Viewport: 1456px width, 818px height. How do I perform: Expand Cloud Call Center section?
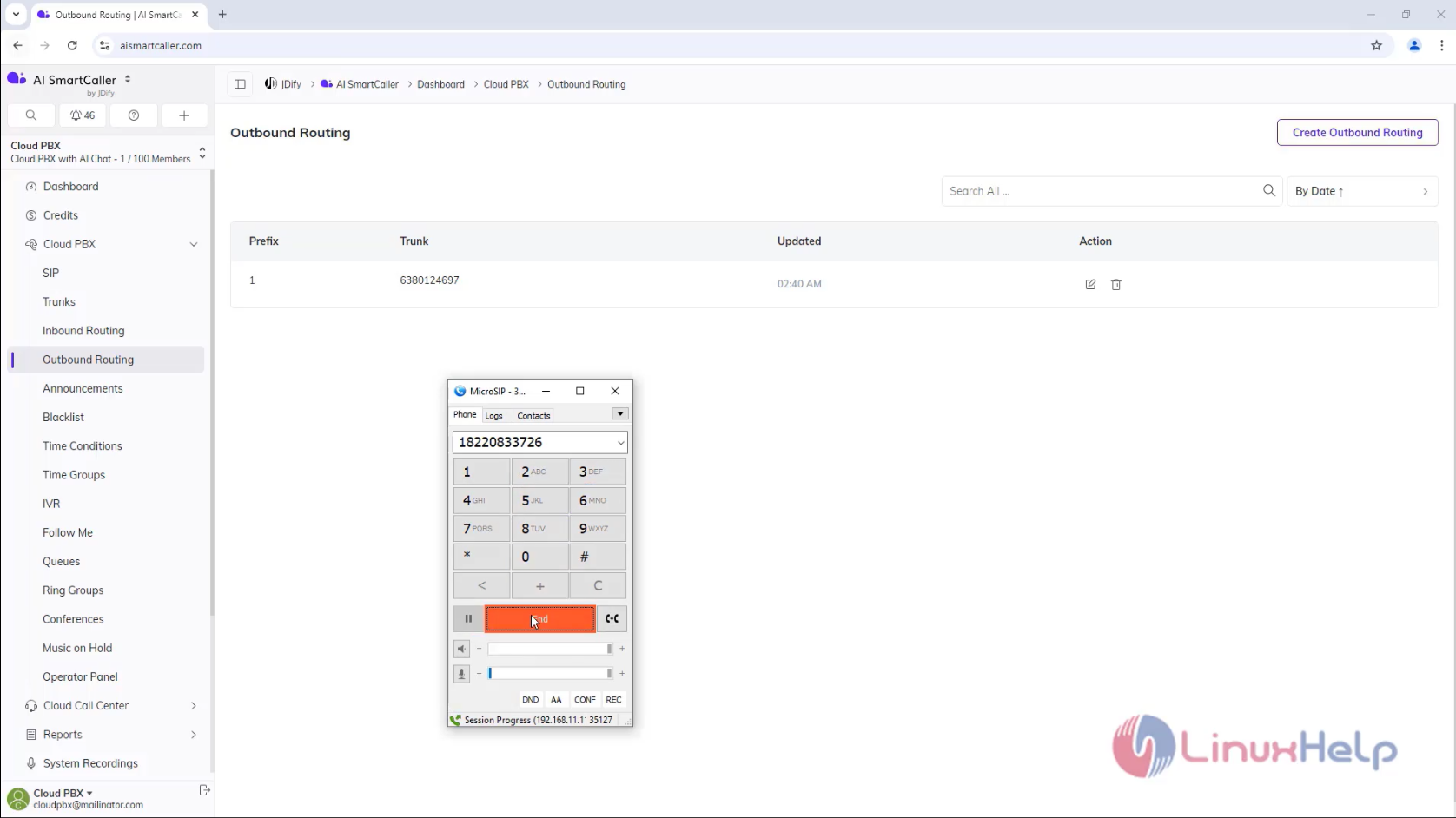(194, 706)
